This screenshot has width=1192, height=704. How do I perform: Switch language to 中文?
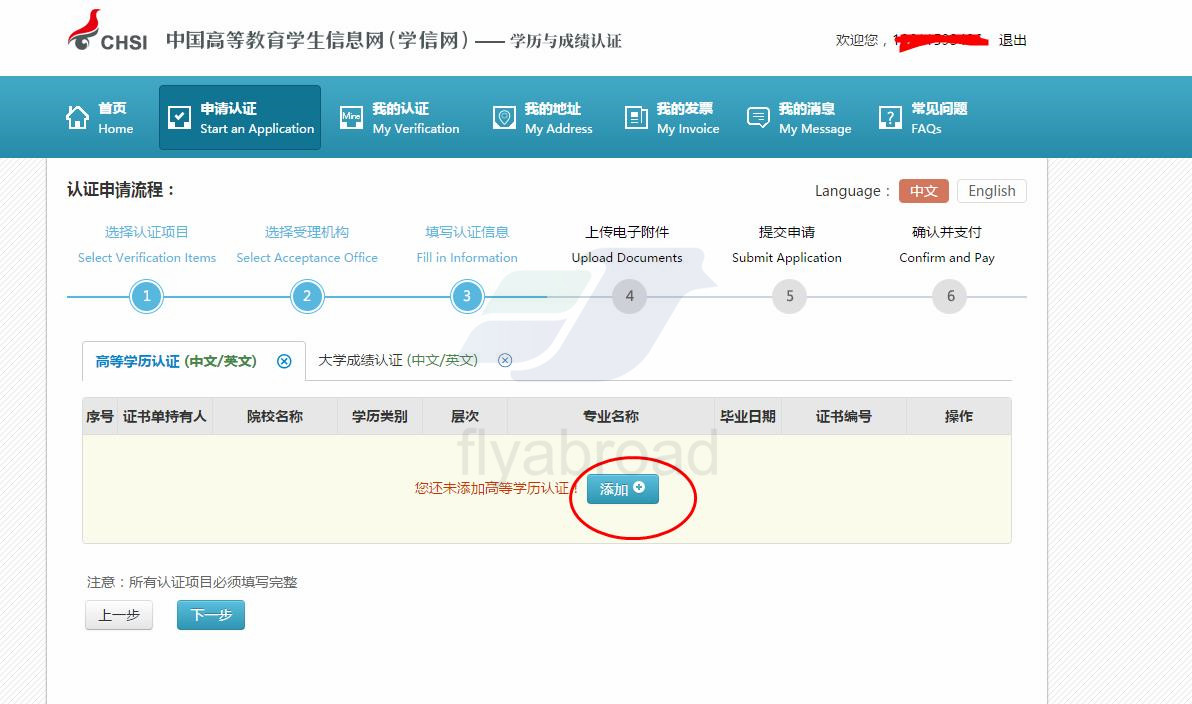(x=923, y=191)
